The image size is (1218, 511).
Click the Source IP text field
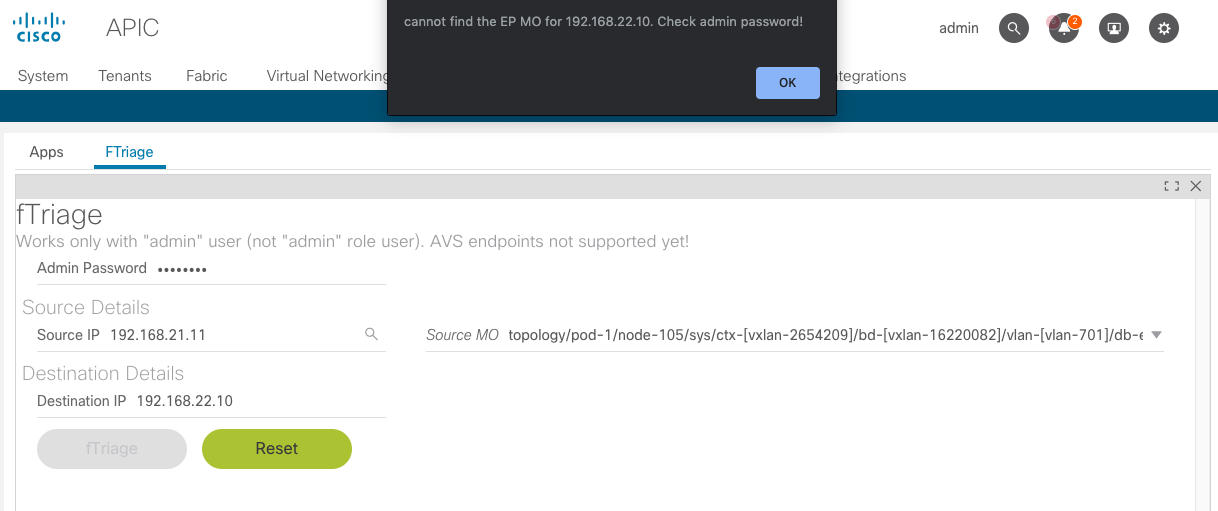click(232, 335)
